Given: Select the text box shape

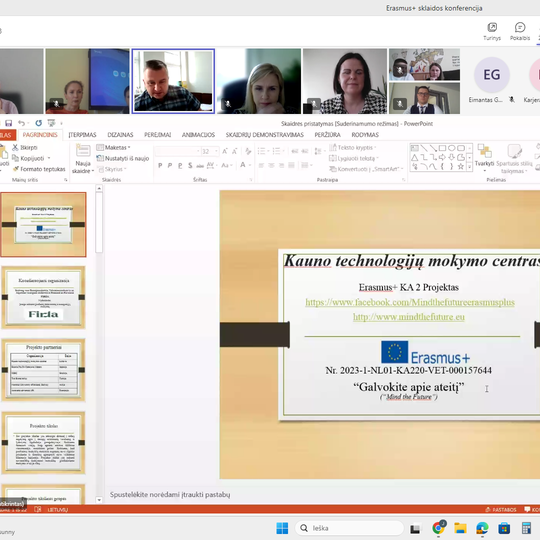Looking at the screenshot, I should pyautogui.click(x=415, y=148).
